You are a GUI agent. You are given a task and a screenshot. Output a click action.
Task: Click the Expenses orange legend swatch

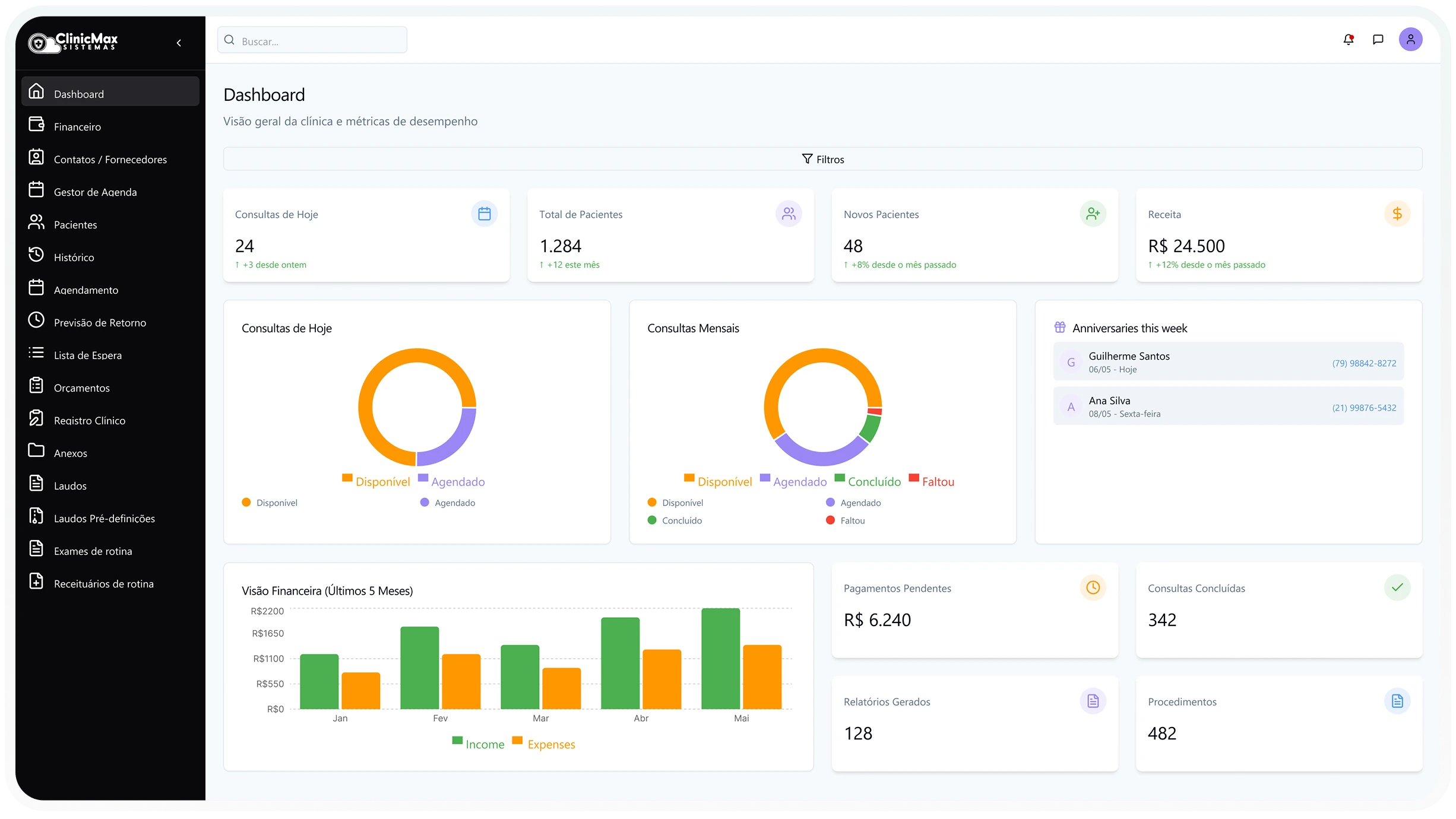pos(517,741)
